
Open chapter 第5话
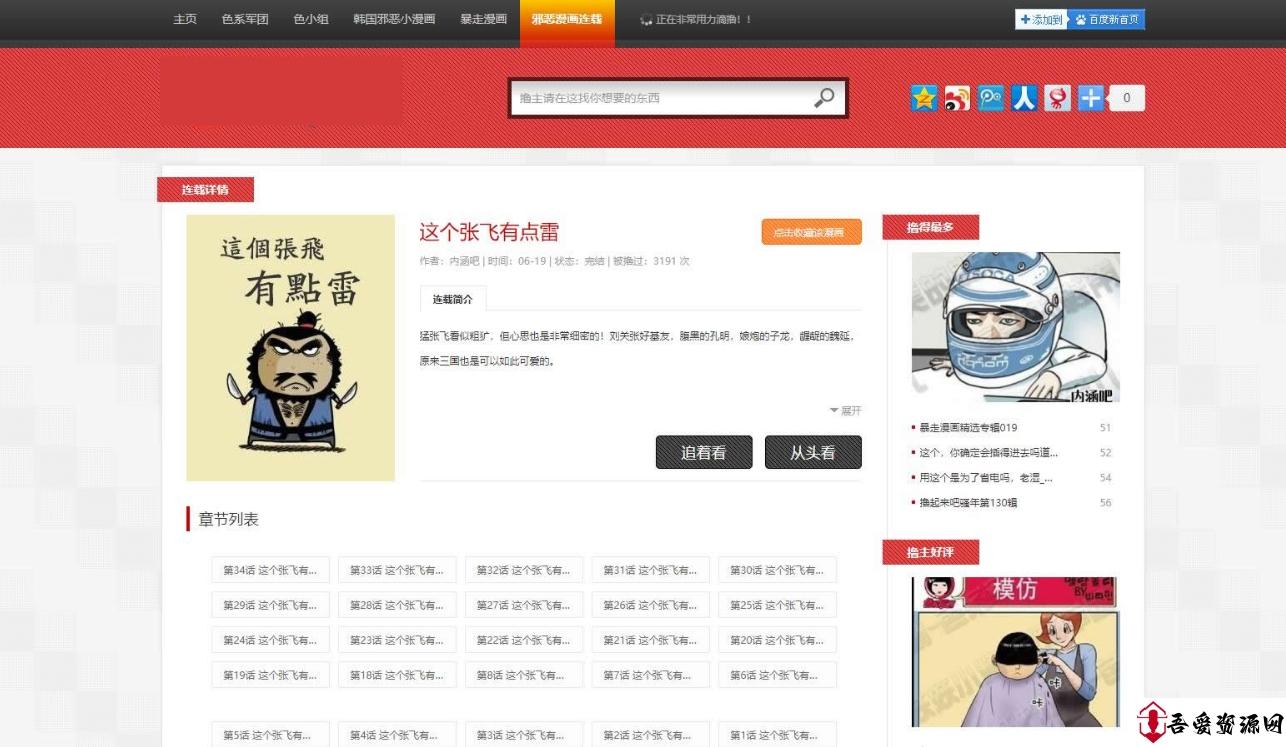click(x=270, y=735)
